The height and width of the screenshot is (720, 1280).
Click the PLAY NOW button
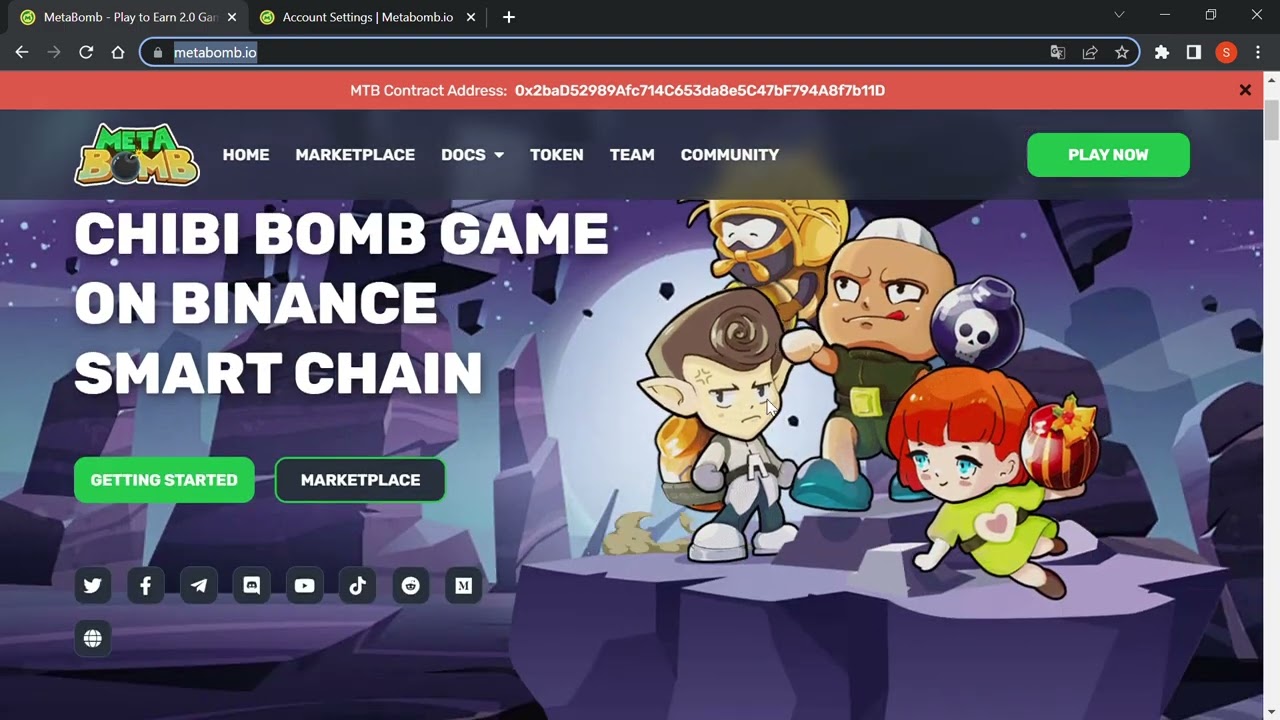point(1108,155)
